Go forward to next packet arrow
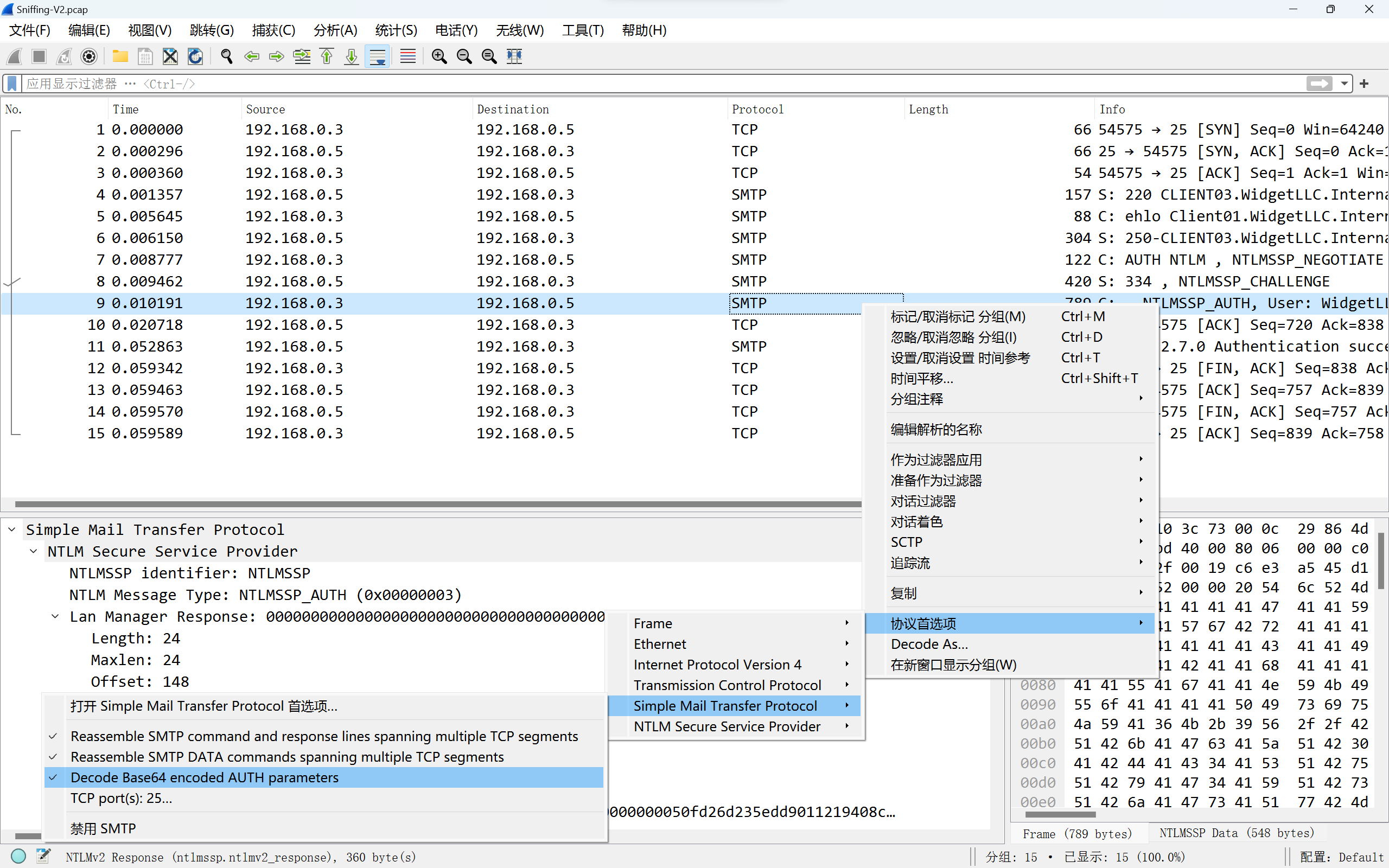Image resolution: width=1389 pixels, height=868 pixels. point(277,56)
